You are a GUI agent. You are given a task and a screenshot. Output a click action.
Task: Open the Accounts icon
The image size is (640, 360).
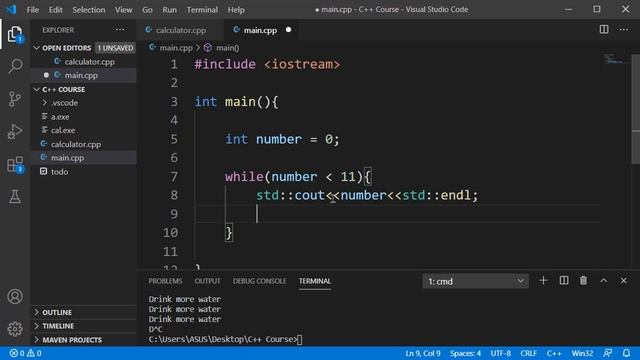coord(15,296)
